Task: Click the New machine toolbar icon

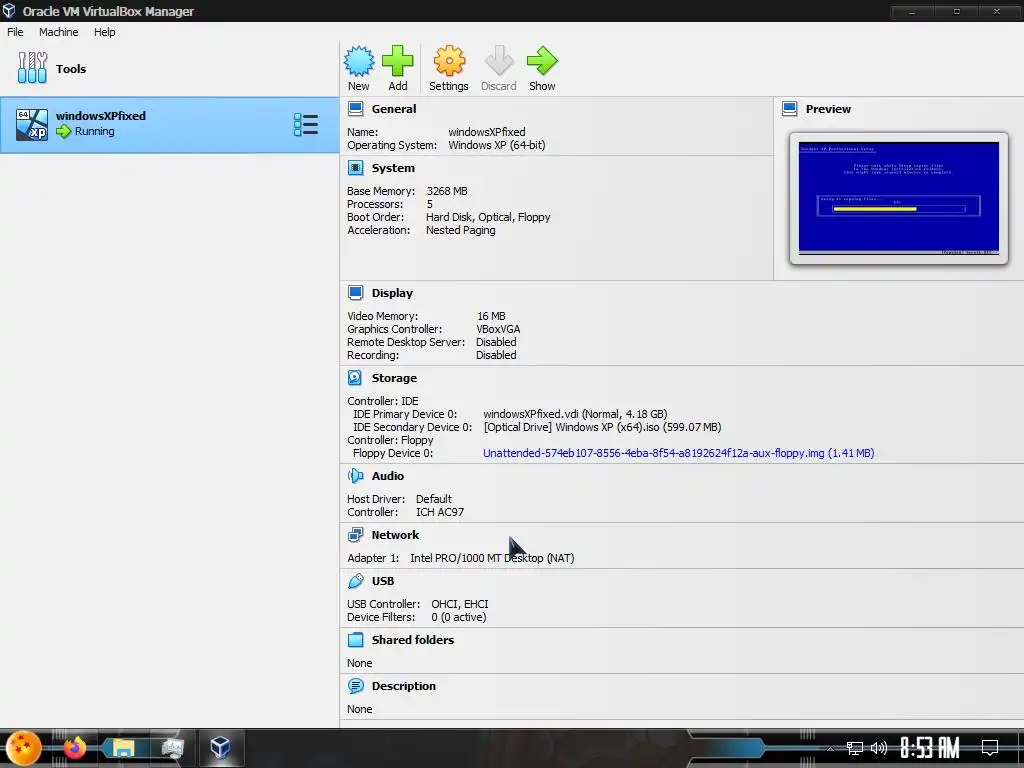Action: (x=359, y=61)
